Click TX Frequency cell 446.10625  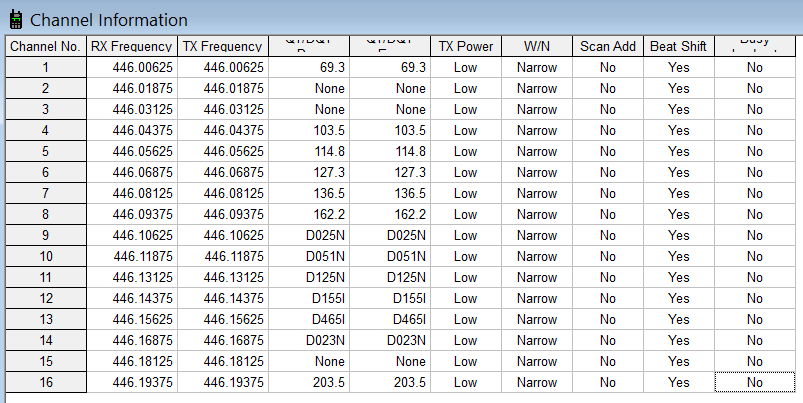tap(223, 235)
